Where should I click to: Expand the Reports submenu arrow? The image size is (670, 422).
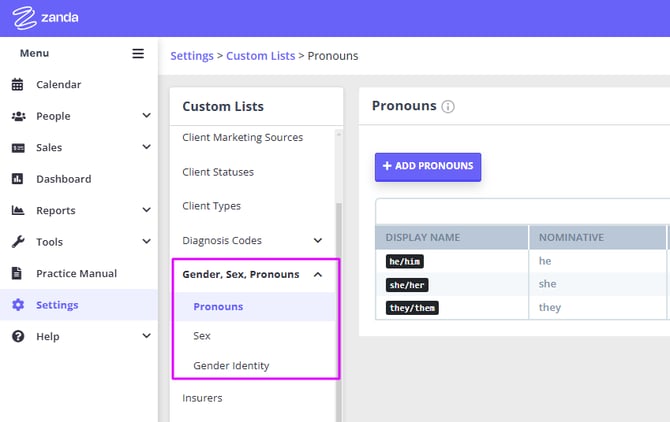[146, 210]
